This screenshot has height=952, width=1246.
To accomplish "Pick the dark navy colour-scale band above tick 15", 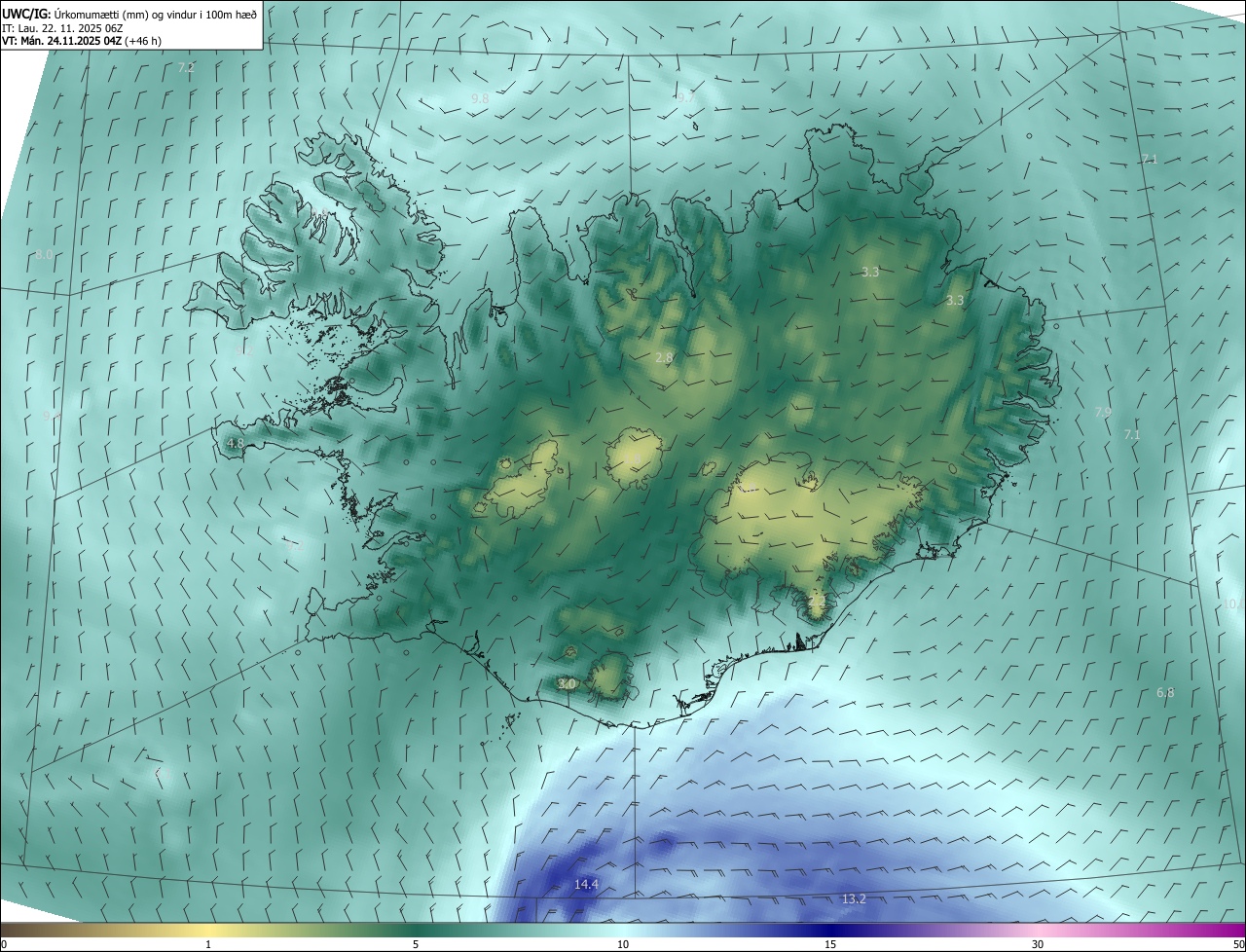I will point(830,930).
